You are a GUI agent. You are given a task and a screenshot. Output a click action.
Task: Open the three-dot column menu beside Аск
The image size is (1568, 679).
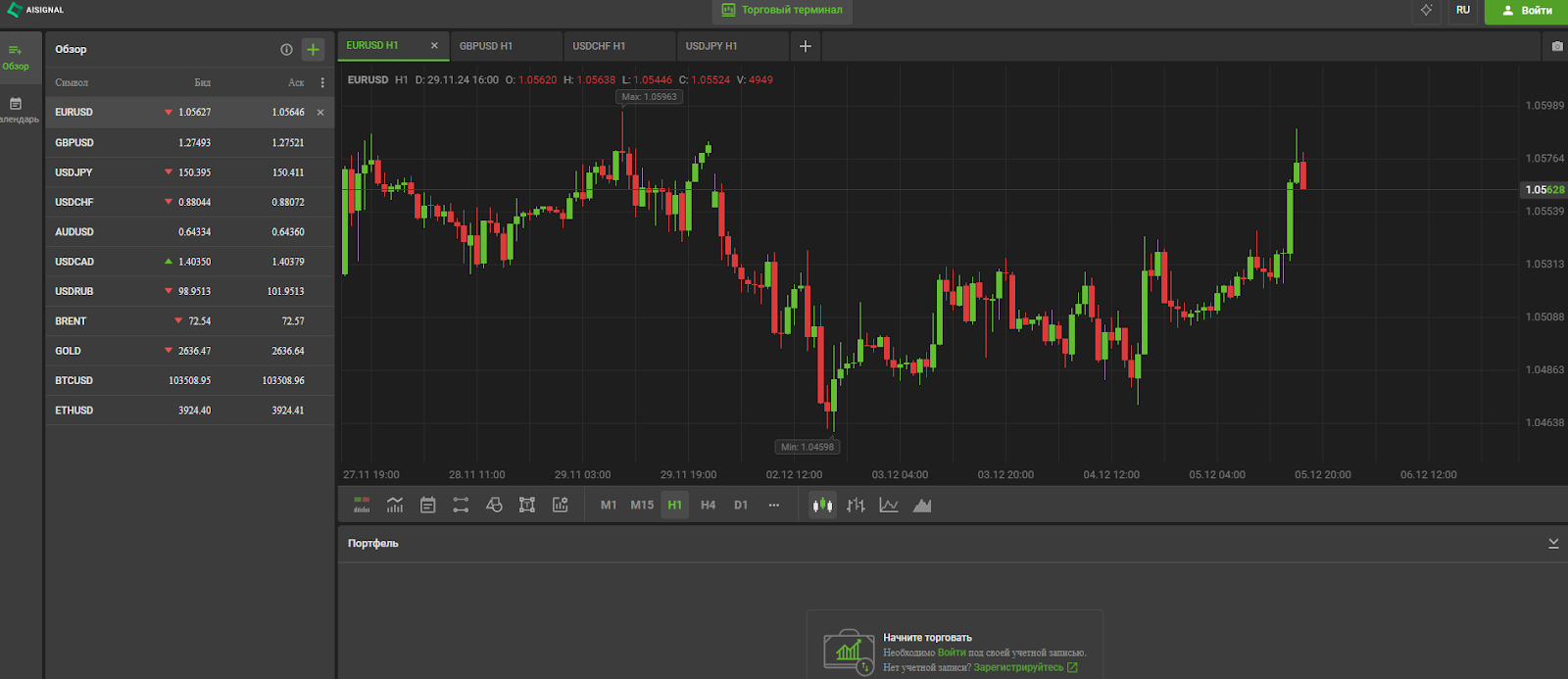pyautogui.click(x=322, y=82)
